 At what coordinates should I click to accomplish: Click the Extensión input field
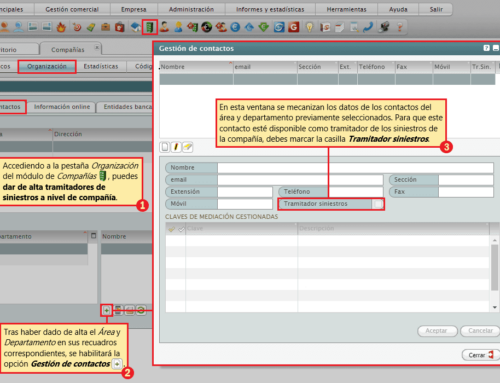click(x=245, y=192)
